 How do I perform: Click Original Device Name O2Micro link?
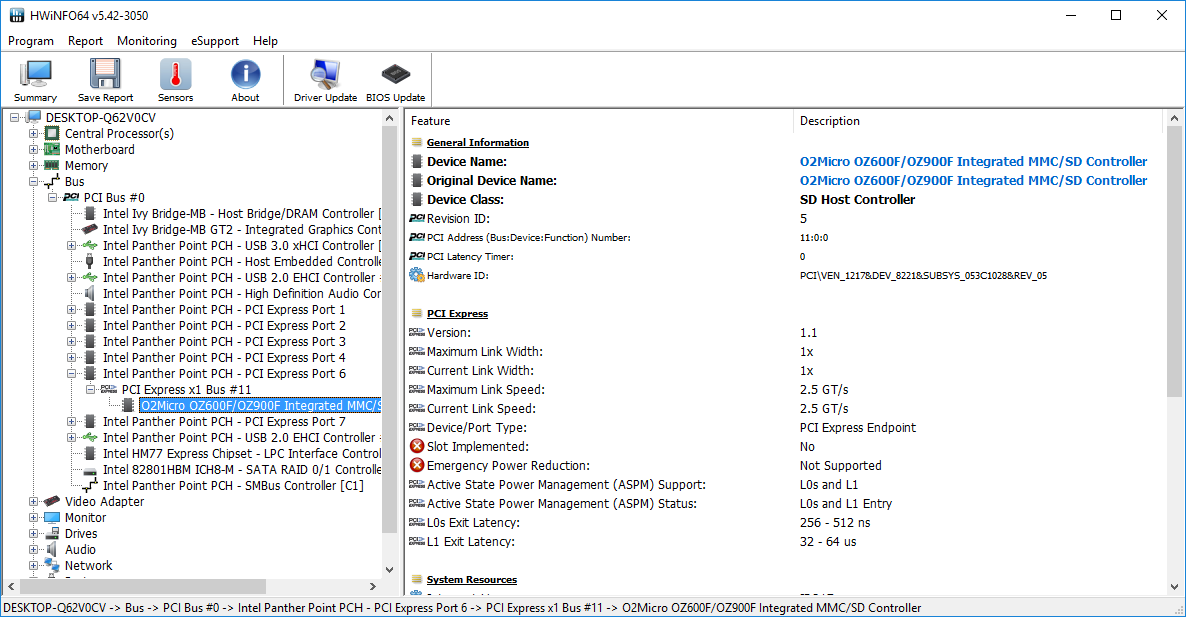[973, 180]
